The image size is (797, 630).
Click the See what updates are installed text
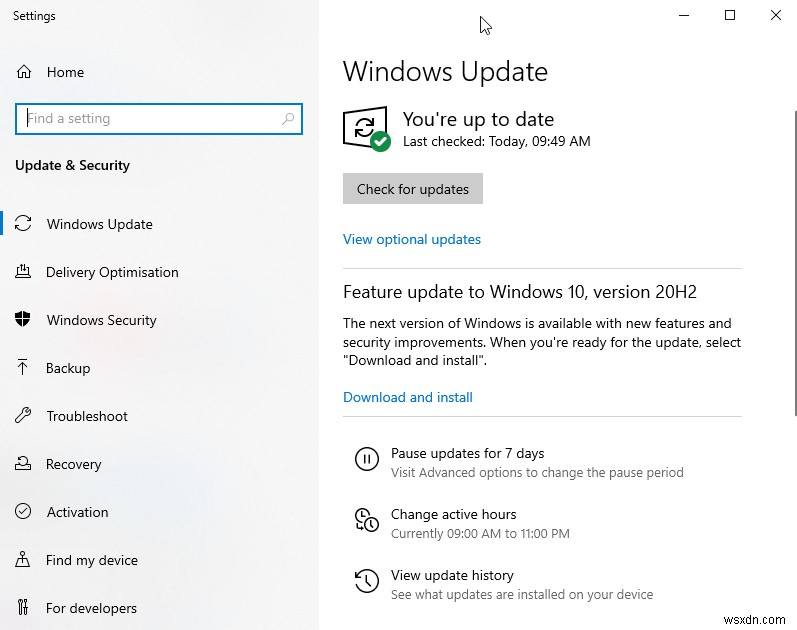coord(522,594)
